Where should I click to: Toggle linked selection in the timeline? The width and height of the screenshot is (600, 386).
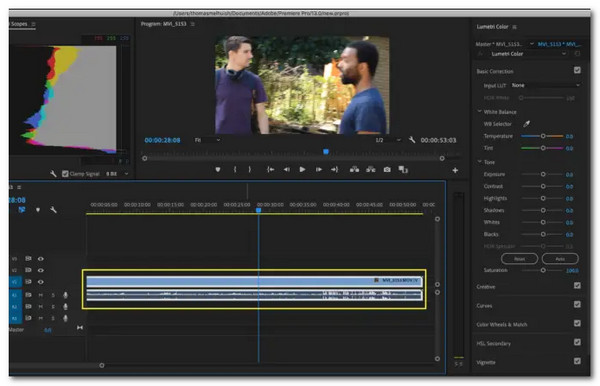[x=22, y=210]
